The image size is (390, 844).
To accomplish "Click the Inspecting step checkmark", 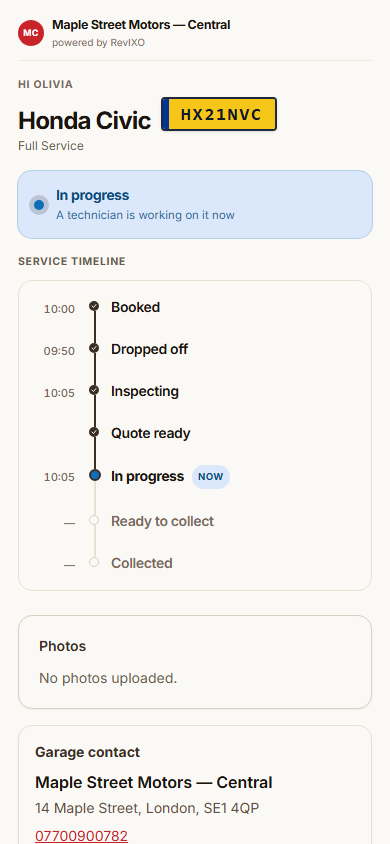I will click(94, 390).
